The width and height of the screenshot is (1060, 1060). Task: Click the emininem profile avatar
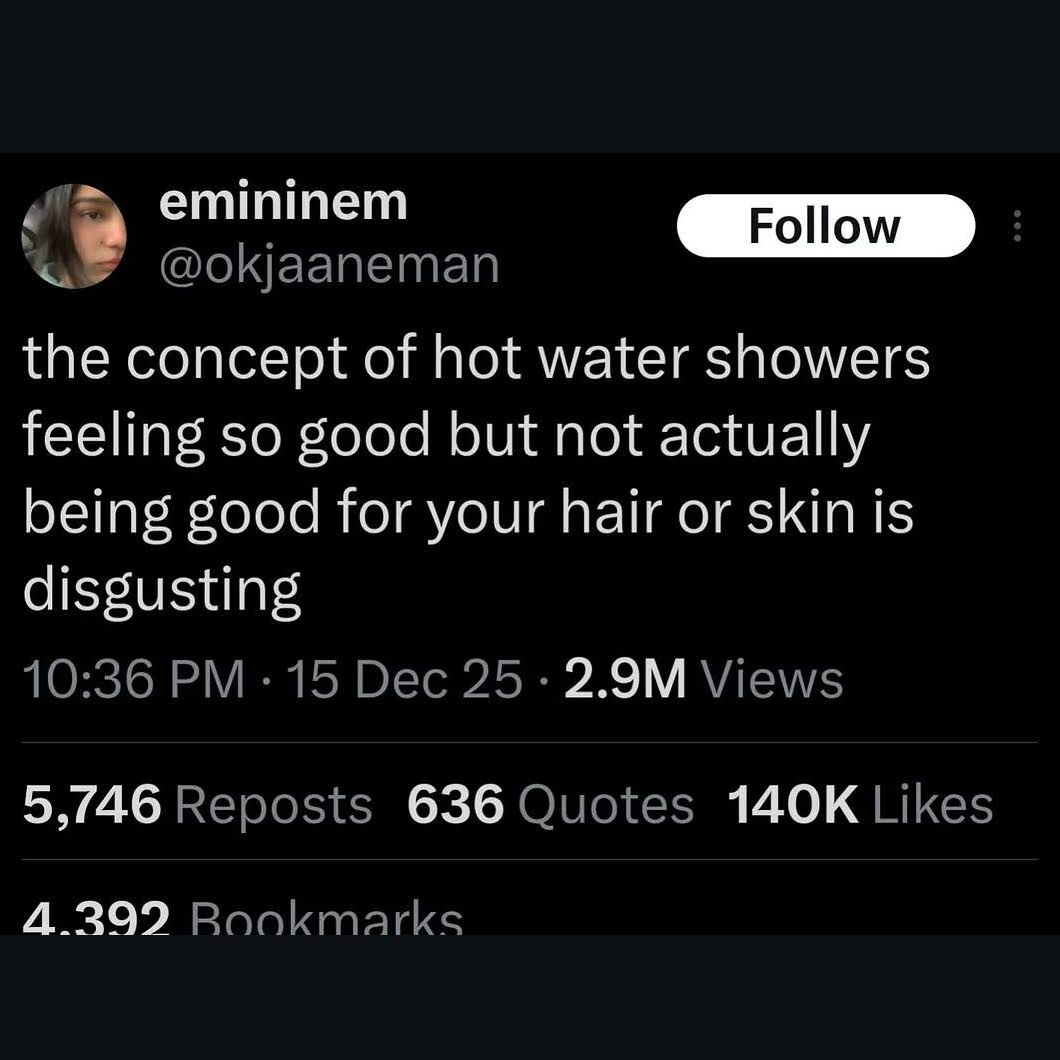click(x=74, y=236)
